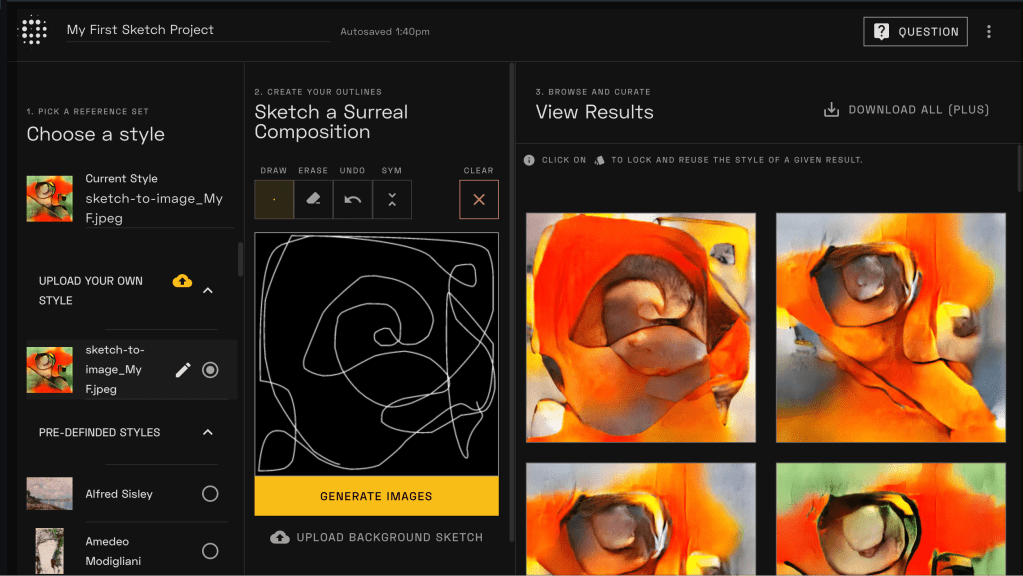Open the Question help button
Image resolution: width=1023 pixels, height=576 pixels.
915,32
